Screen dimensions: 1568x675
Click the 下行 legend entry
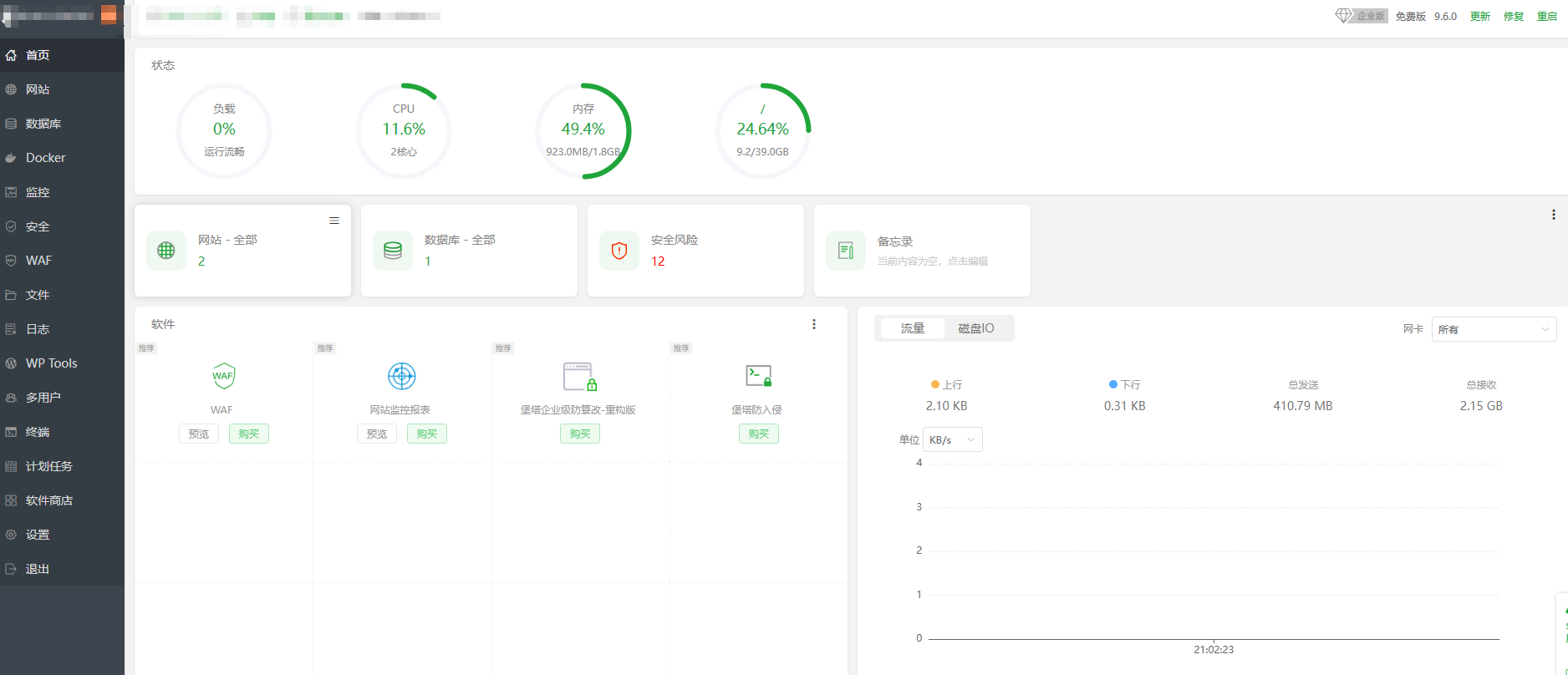click(1124, 384)
